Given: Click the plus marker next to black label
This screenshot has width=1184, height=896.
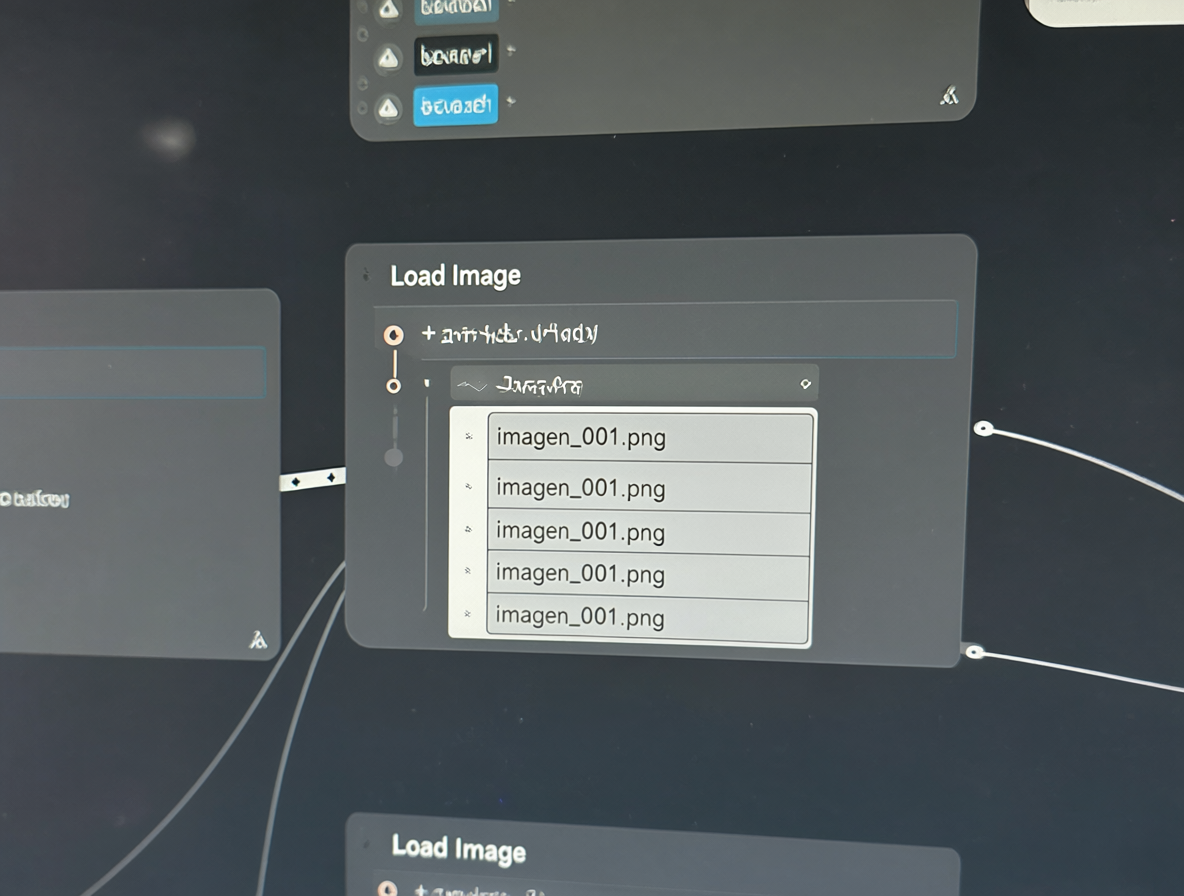Looking at the screenshot, I should coord(511,50).
